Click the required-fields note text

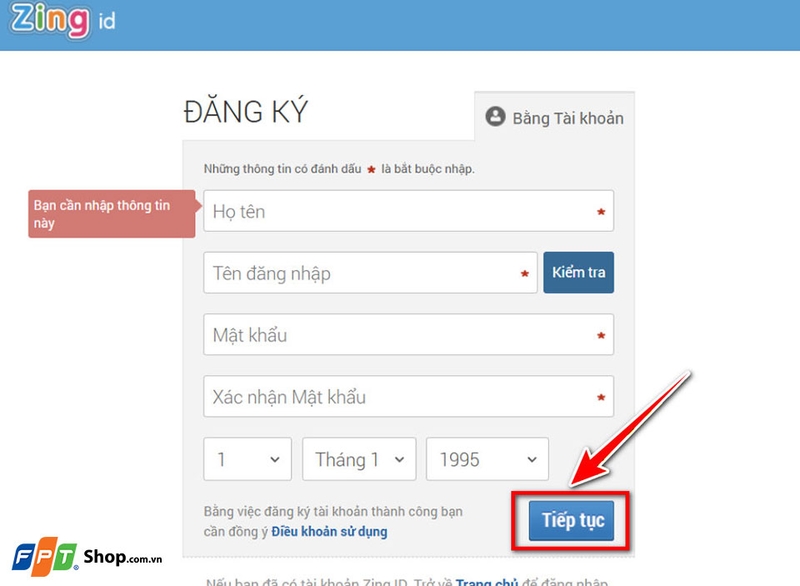click(339, 169)
